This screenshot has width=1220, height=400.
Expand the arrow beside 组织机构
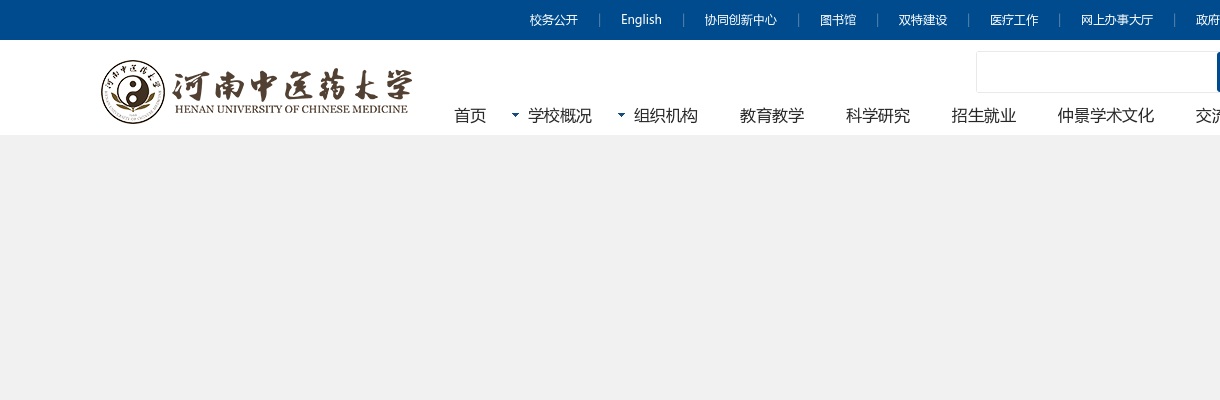[x=621, y=115]
